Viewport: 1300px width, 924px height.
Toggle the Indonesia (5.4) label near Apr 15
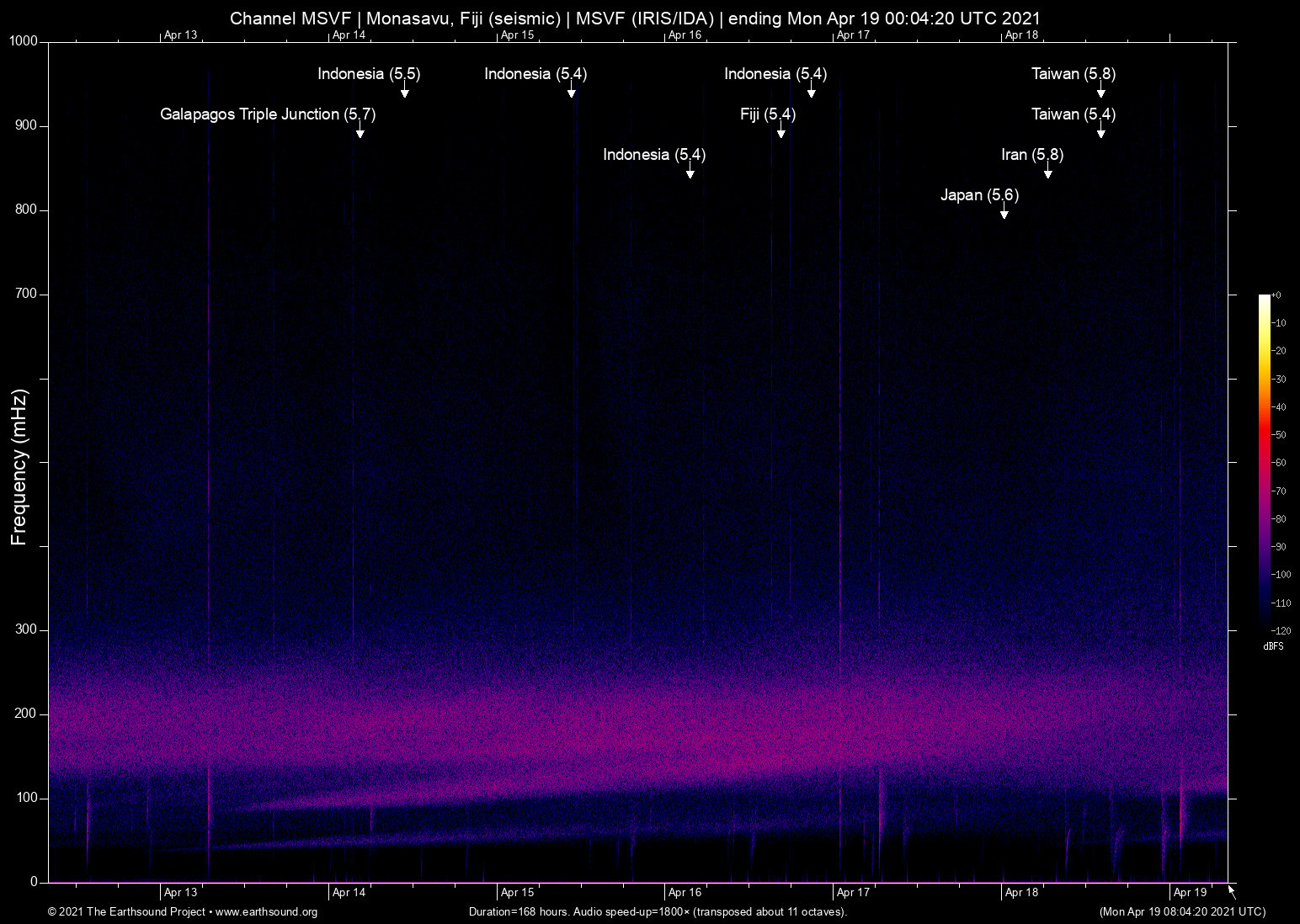point(536,74)
